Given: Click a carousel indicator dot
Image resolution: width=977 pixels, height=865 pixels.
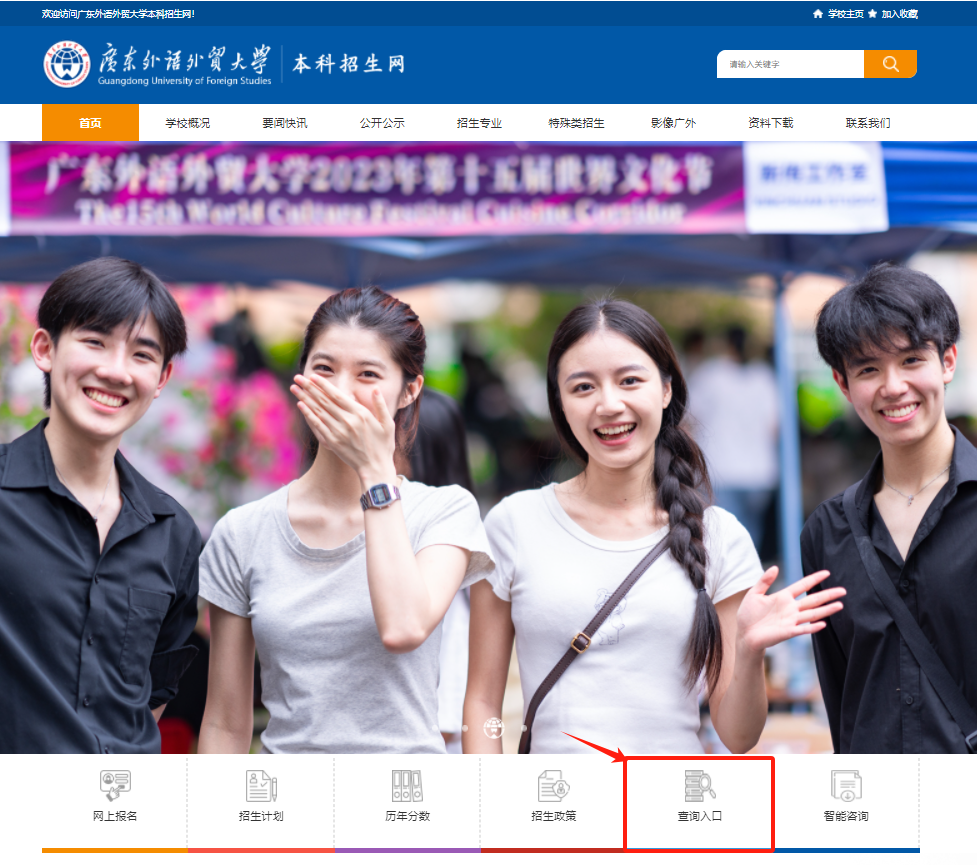Looking at the screenshot, I should pos(463,728).
